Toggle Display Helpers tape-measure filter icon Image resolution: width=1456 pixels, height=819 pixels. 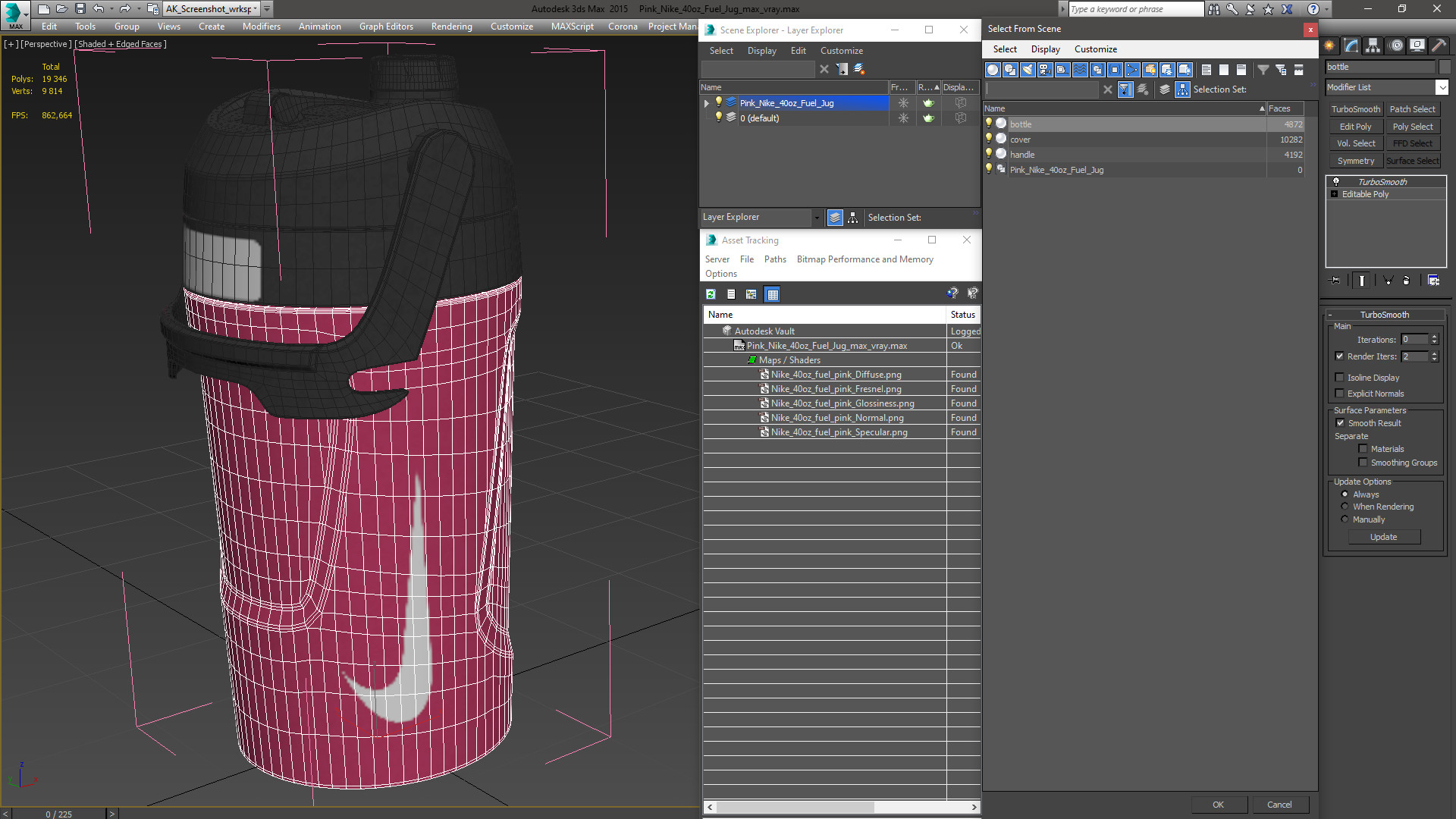pyautogui.click(x=1062, y=70)
